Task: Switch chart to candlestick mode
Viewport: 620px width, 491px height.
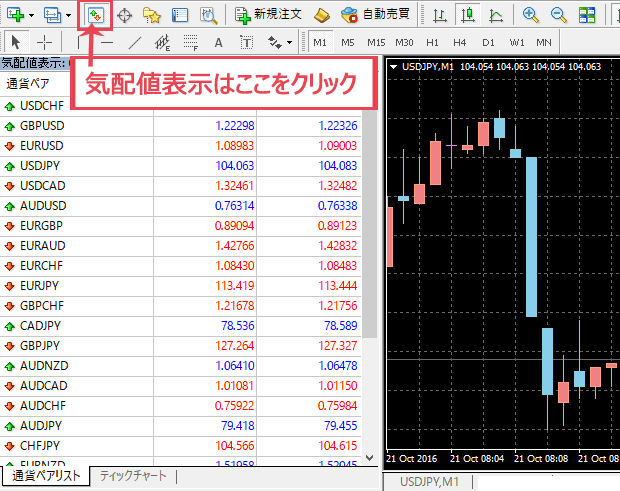Action: (x=468, y=15)
